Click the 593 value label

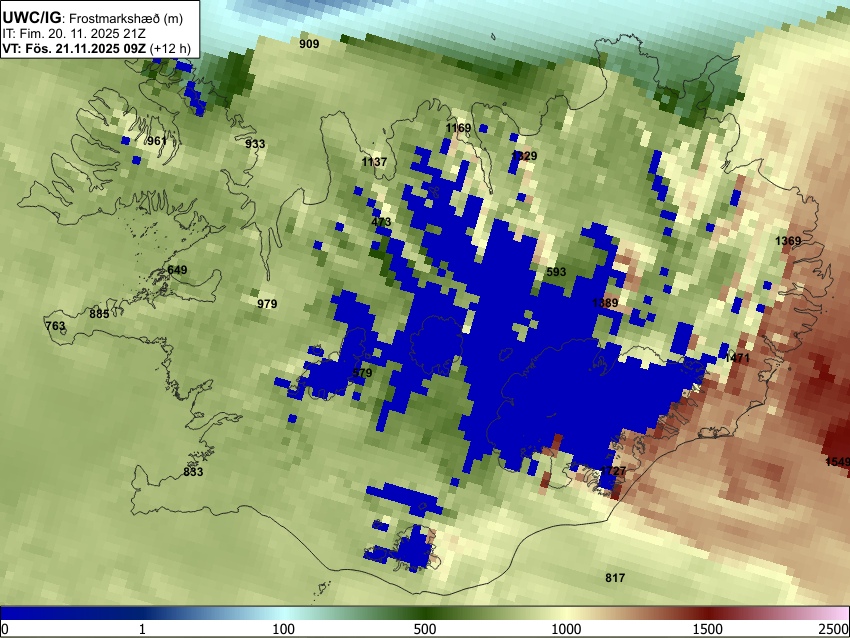tap(556, 272)
